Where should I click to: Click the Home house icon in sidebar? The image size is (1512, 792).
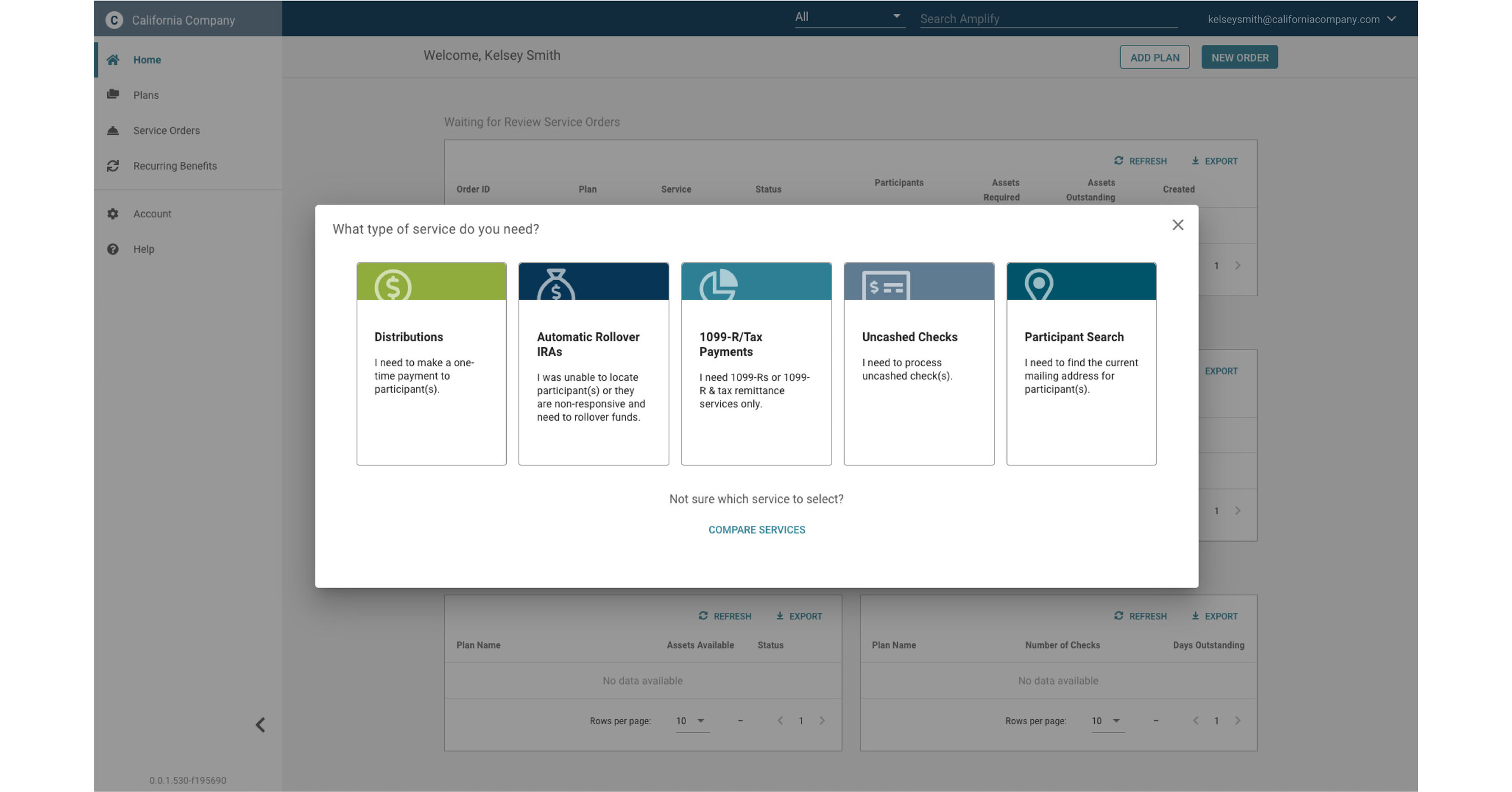coord(113,60)
